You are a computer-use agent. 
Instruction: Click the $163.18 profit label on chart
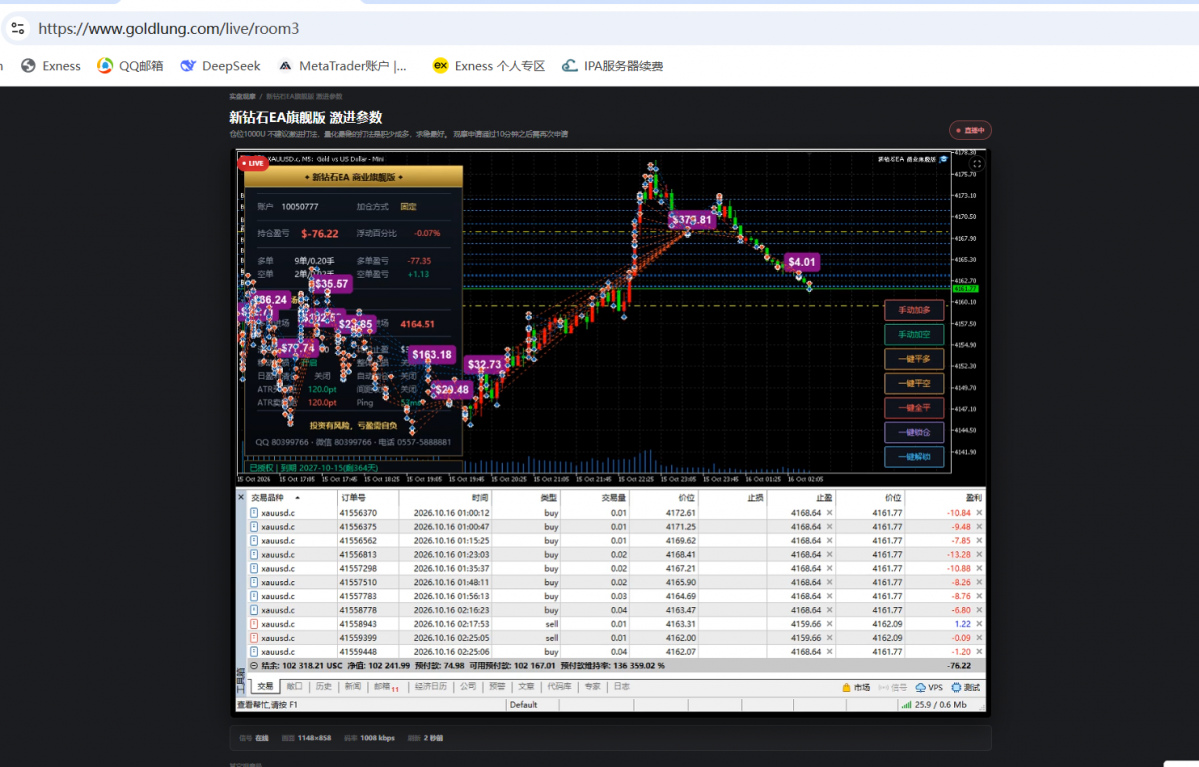pos(432,355)
